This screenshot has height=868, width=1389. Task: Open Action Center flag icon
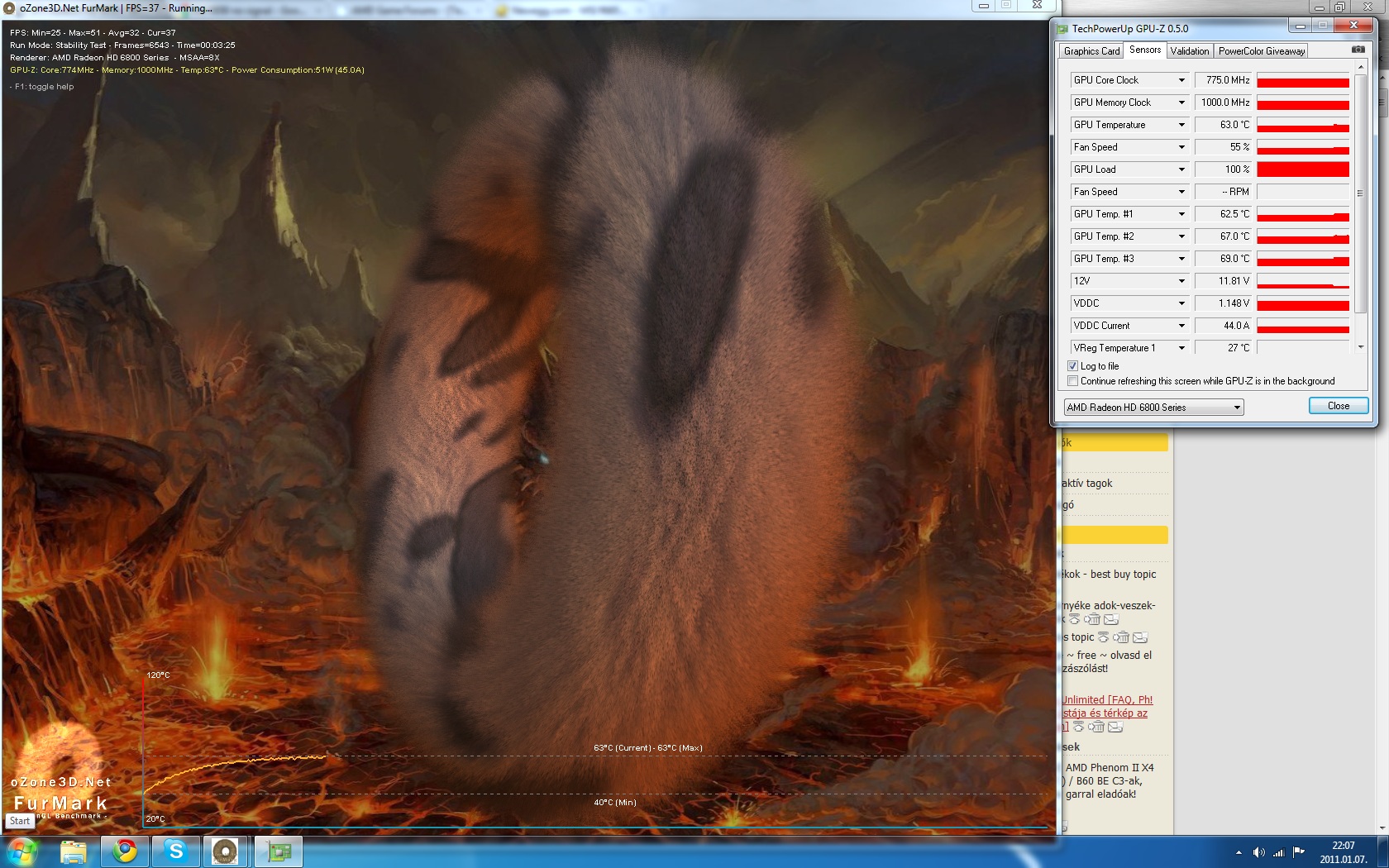pyautogui.click(x=1298, y=852)
